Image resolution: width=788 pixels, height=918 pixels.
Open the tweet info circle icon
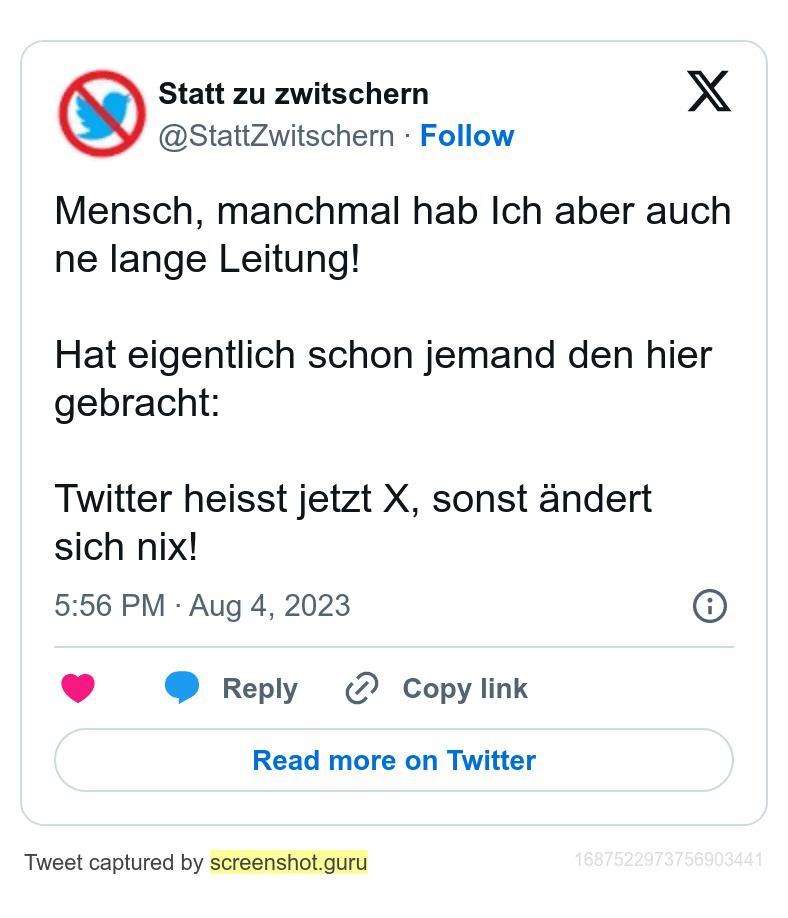click(710, 606)
